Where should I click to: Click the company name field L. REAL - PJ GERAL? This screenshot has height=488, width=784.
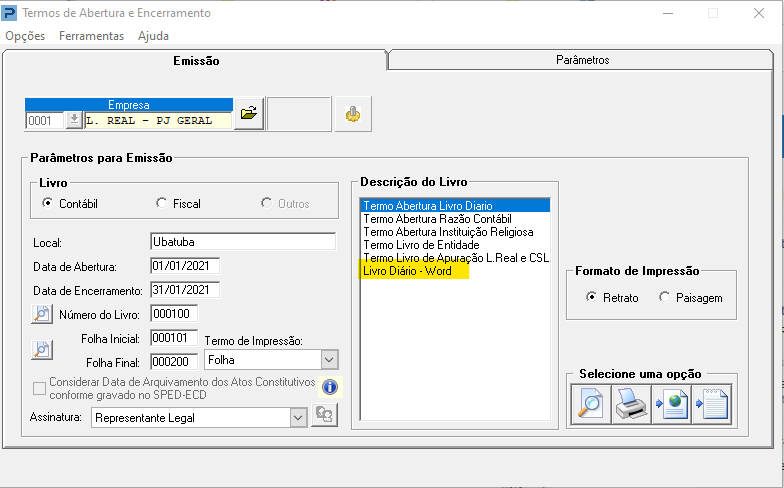pos(158,120)
